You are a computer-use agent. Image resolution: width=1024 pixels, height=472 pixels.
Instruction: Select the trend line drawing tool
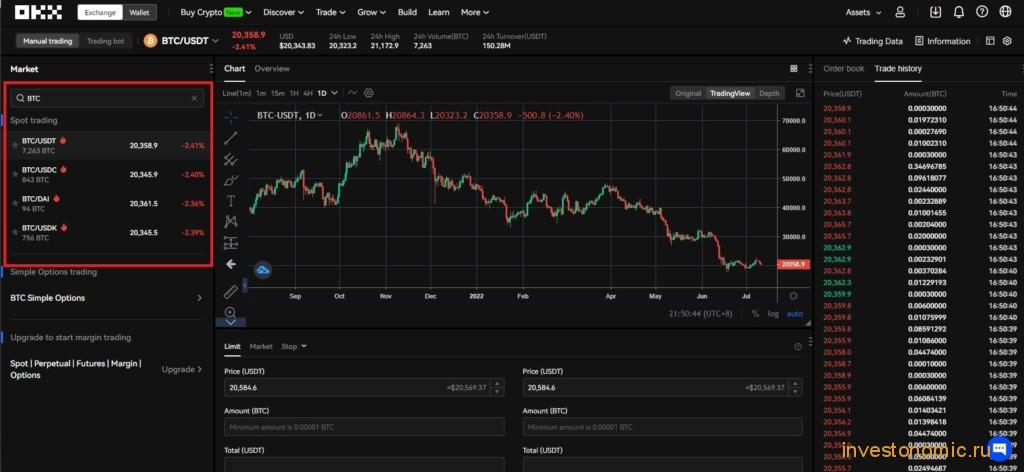point(231,138)
